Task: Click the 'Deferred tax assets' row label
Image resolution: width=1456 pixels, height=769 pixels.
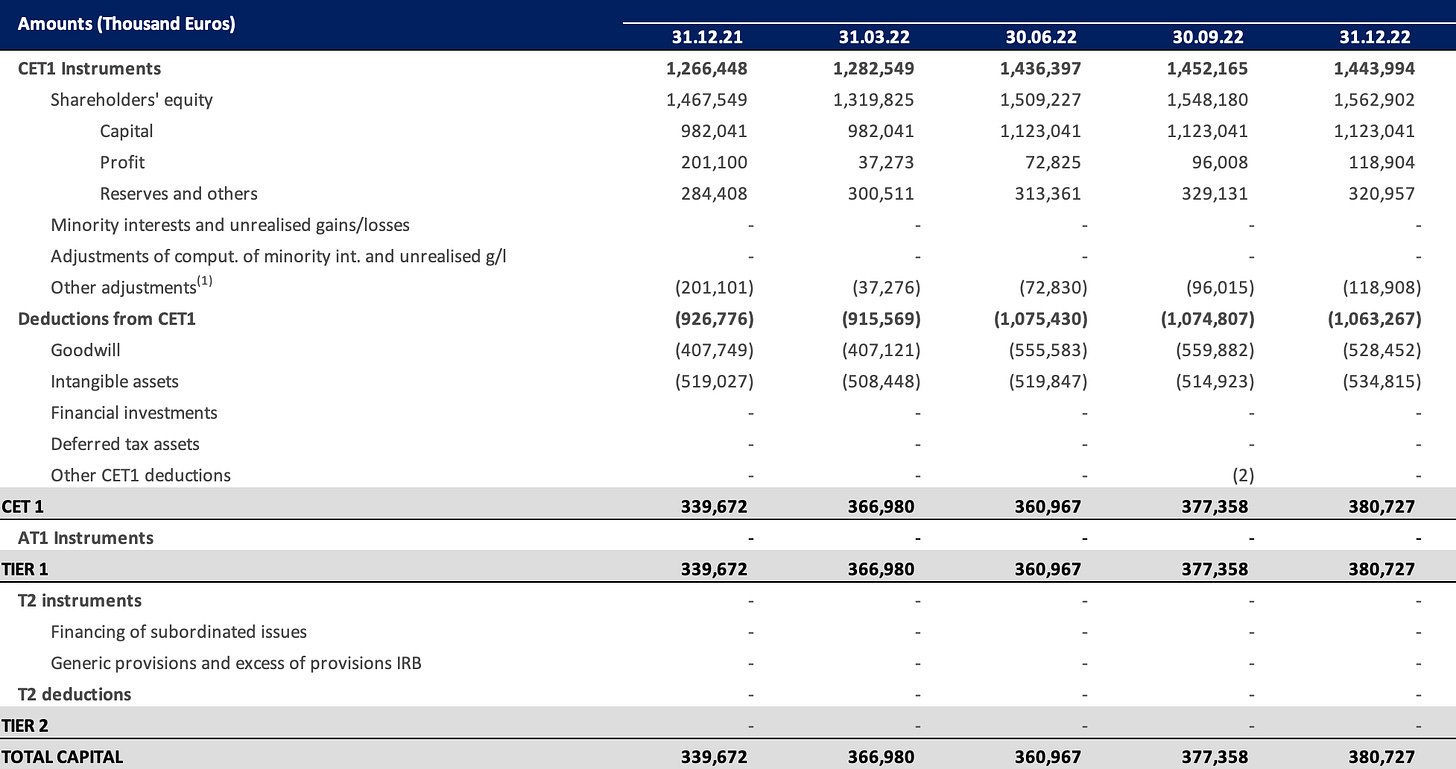Action: (x=125, y=444)
